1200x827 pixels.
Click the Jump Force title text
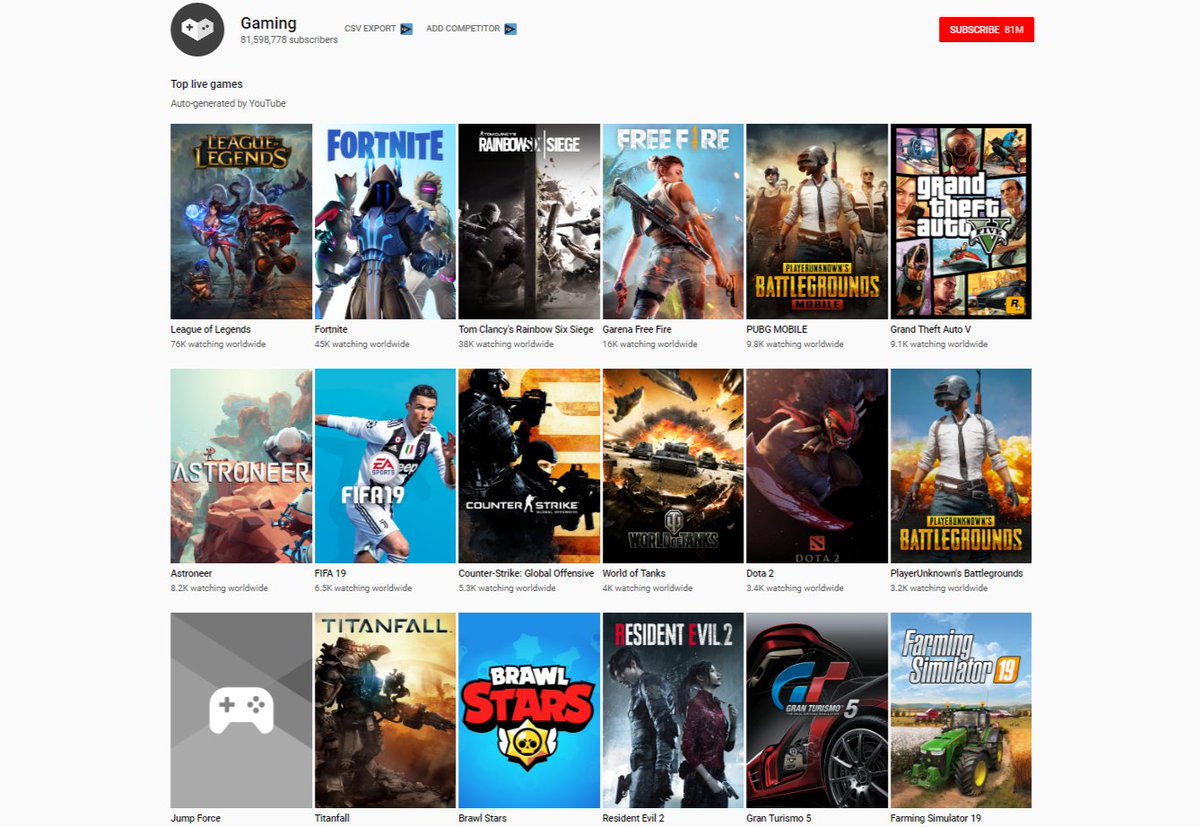[x=196, y=818]
